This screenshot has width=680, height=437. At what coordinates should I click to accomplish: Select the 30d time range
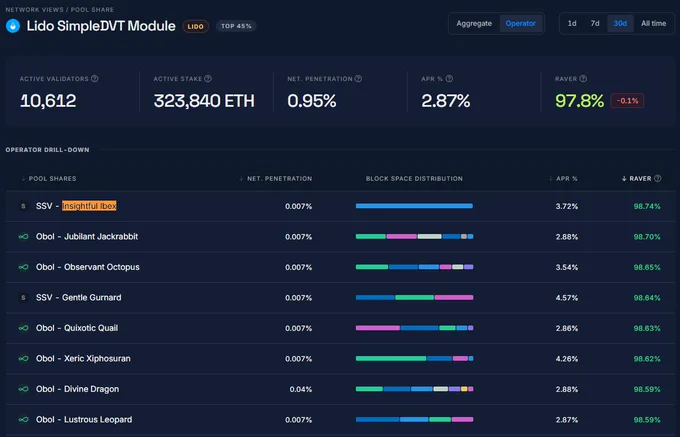tap(620, 23)
